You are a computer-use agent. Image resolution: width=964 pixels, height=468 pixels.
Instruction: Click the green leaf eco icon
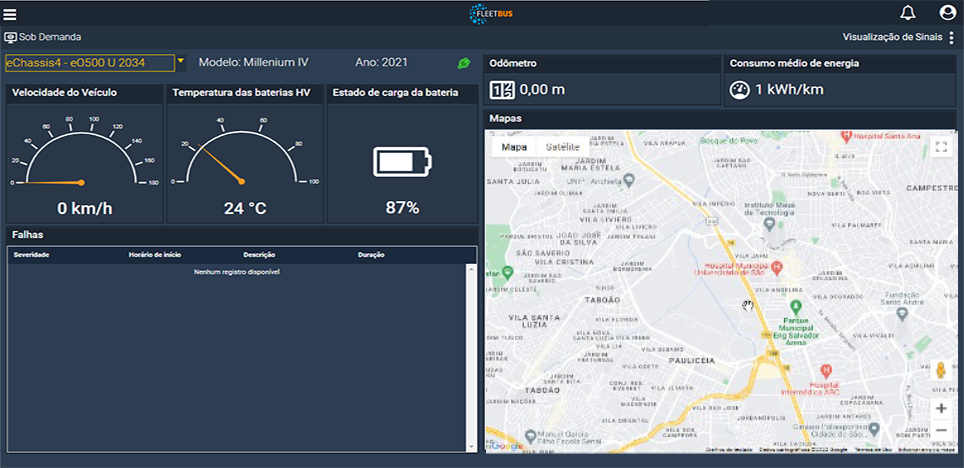click(464, 63)
